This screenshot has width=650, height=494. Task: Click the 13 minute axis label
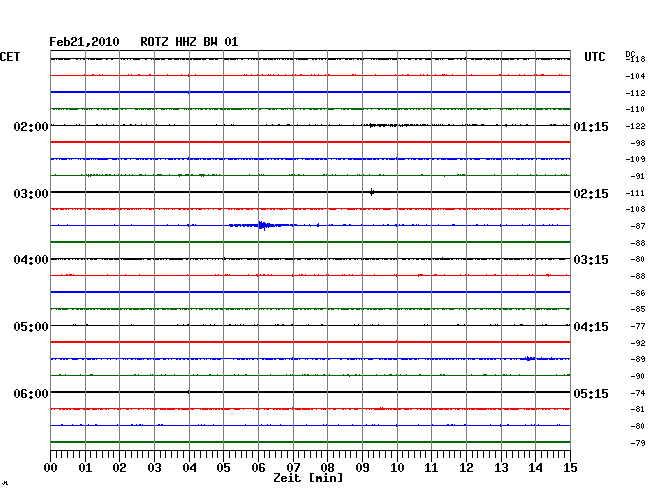tap(501, 468)
